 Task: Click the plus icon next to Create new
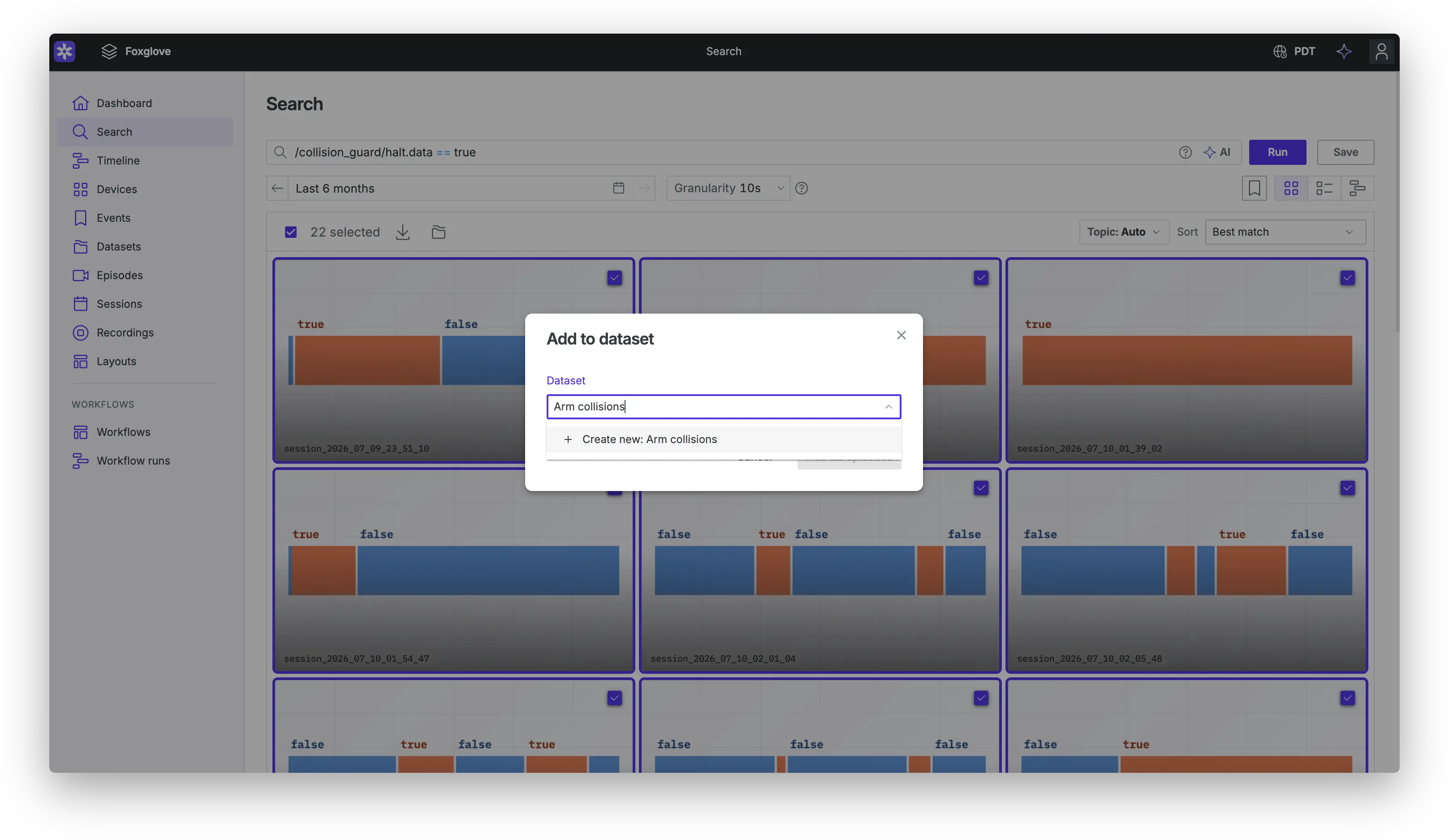point(568,440)
